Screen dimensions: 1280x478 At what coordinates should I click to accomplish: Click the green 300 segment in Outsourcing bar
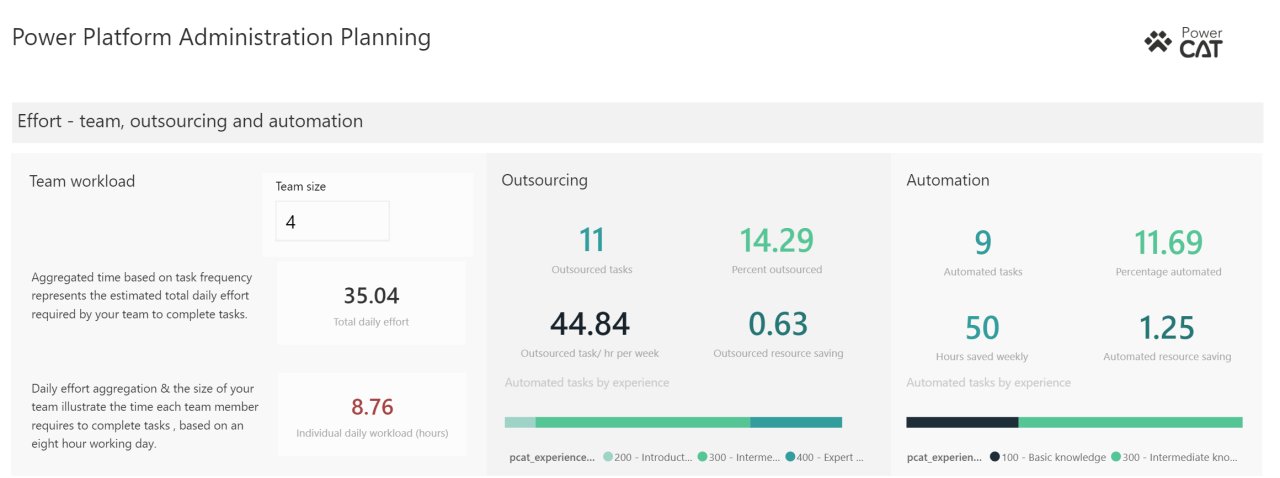643,422
